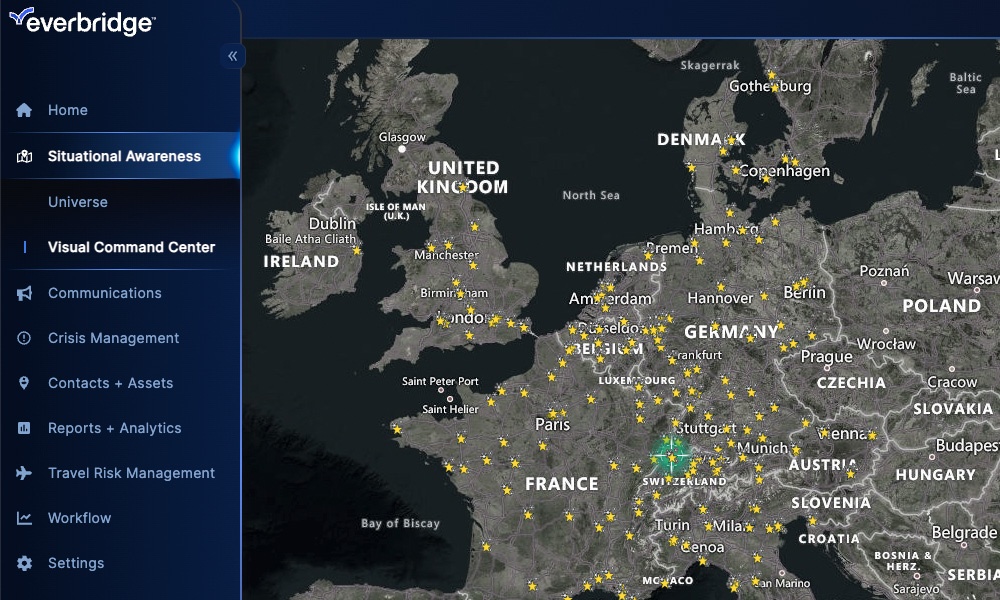Click the Everbridge logo
This screenshot has width=1000, height=600.
(82, 21)
